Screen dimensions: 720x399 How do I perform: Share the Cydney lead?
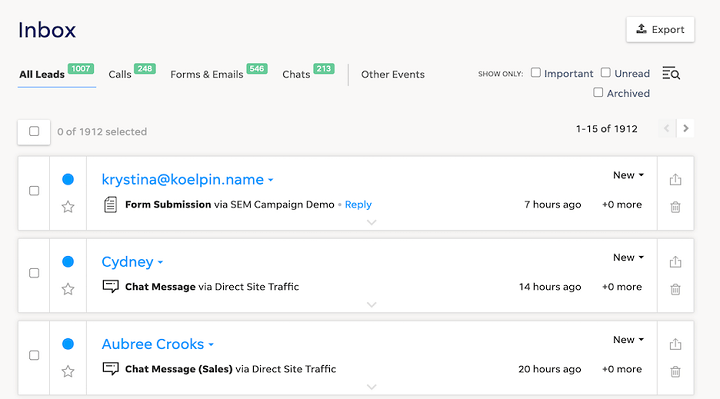tap(675, 261)
